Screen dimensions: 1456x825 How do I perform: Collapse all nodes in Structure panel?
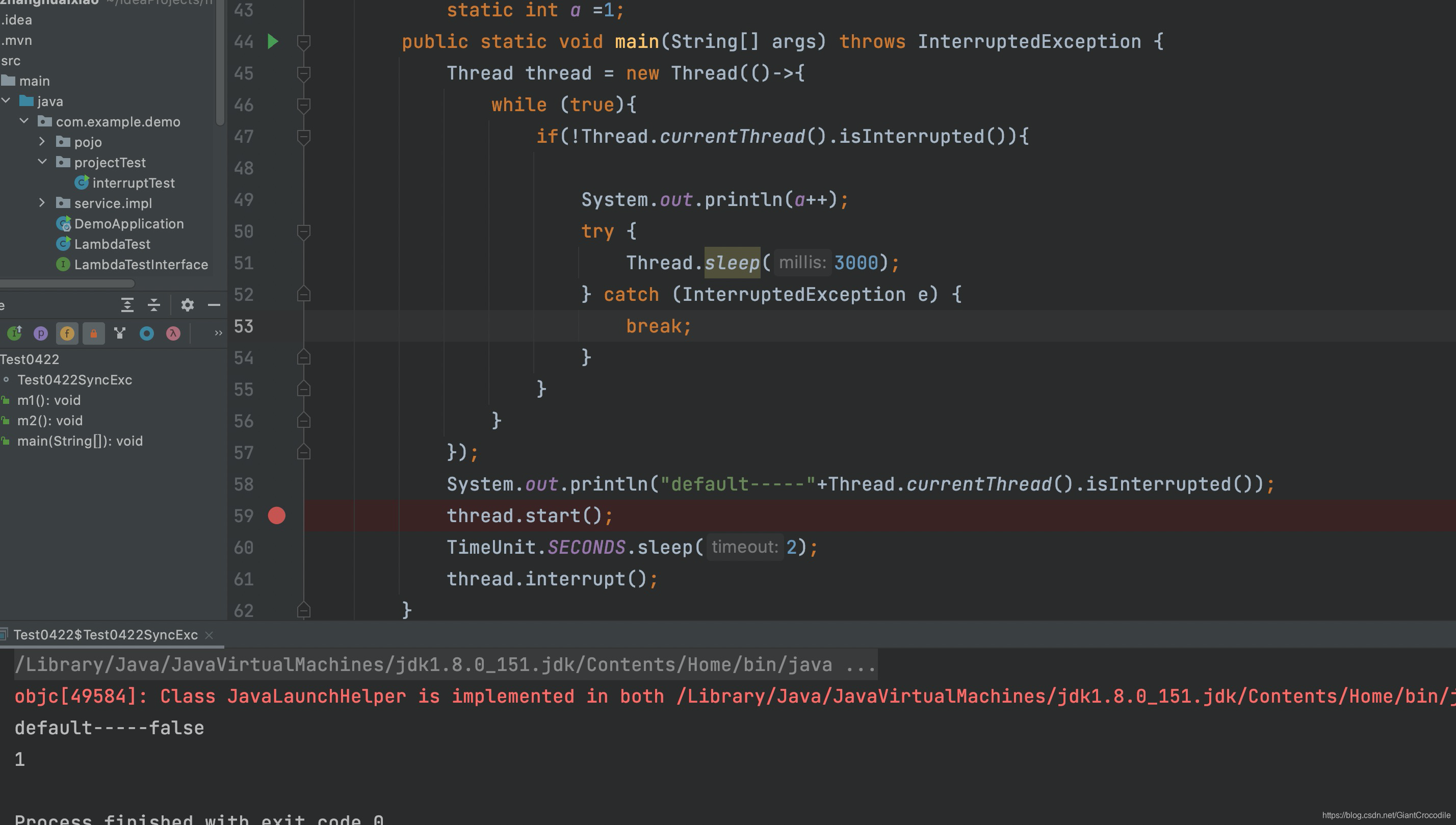(153, 305)
